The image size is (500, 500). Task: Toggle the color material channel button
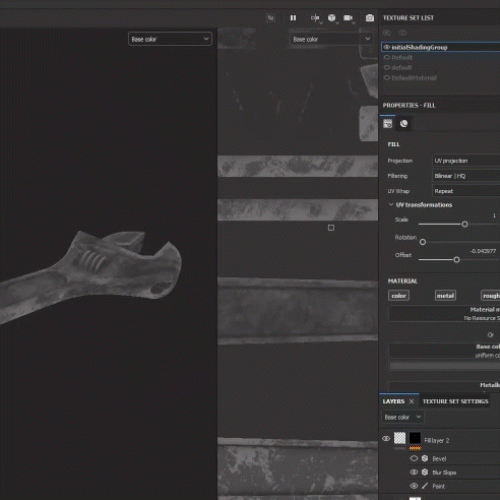point(399,296)
